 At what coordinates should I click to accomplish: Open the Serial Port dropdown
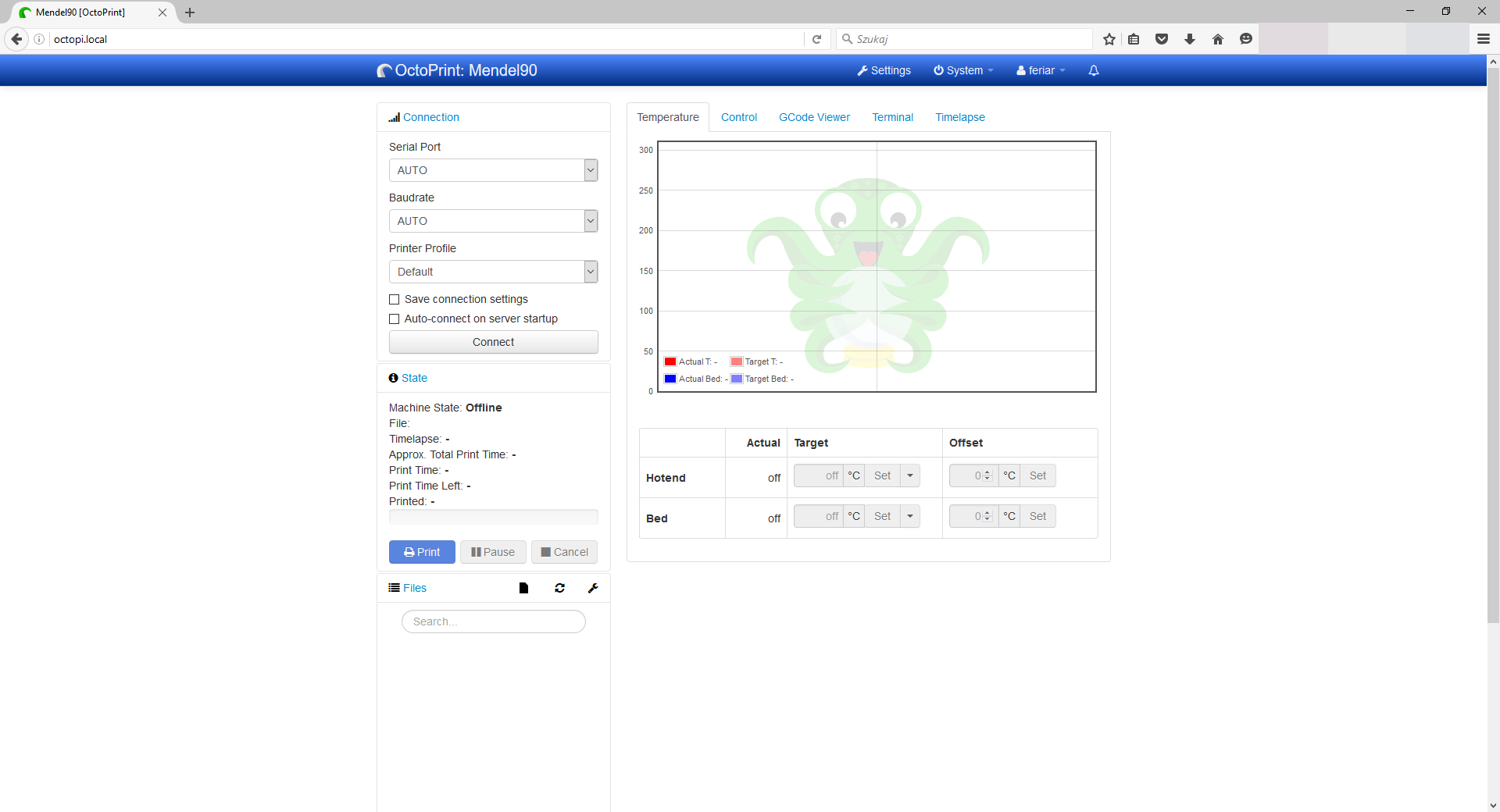[x=494, y=170]
